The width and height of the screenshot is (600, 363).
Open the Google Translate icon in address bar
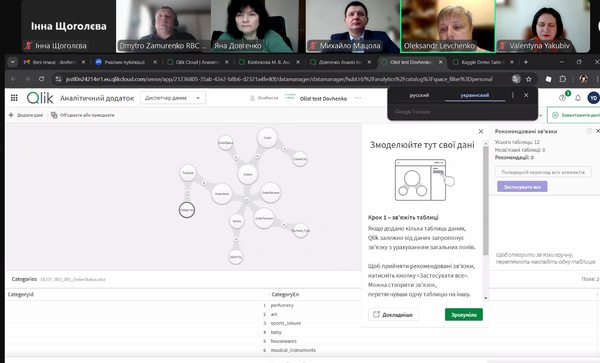coord(516,79)
